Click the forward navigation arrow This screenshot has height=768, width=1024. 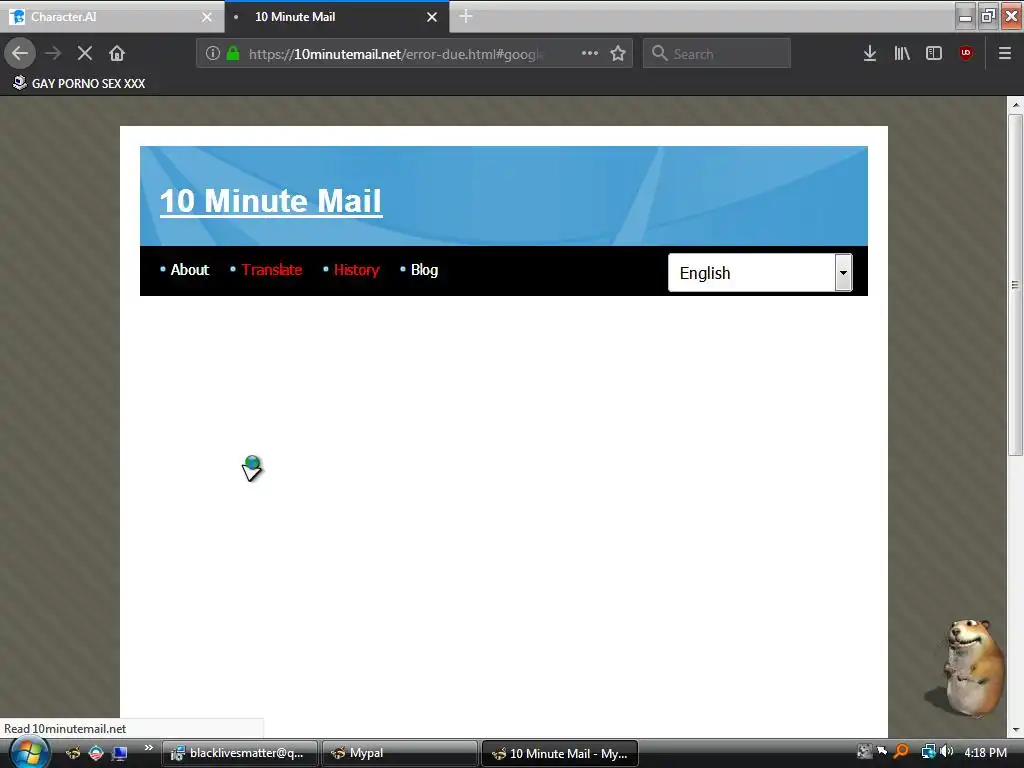tap(53, 53)
